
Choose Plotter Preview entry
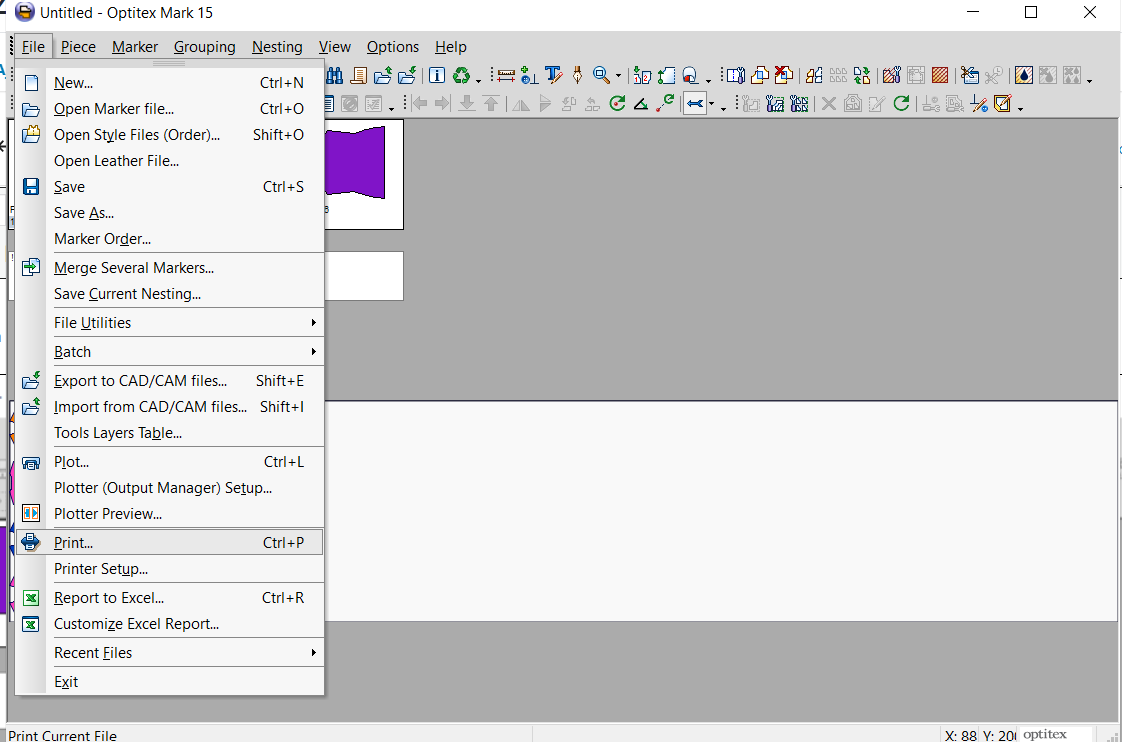pos(170,514)
